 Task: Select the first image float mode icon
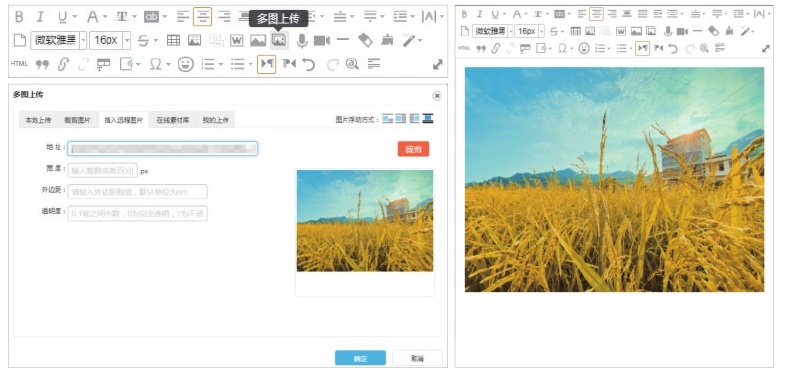tap(387, 119)
